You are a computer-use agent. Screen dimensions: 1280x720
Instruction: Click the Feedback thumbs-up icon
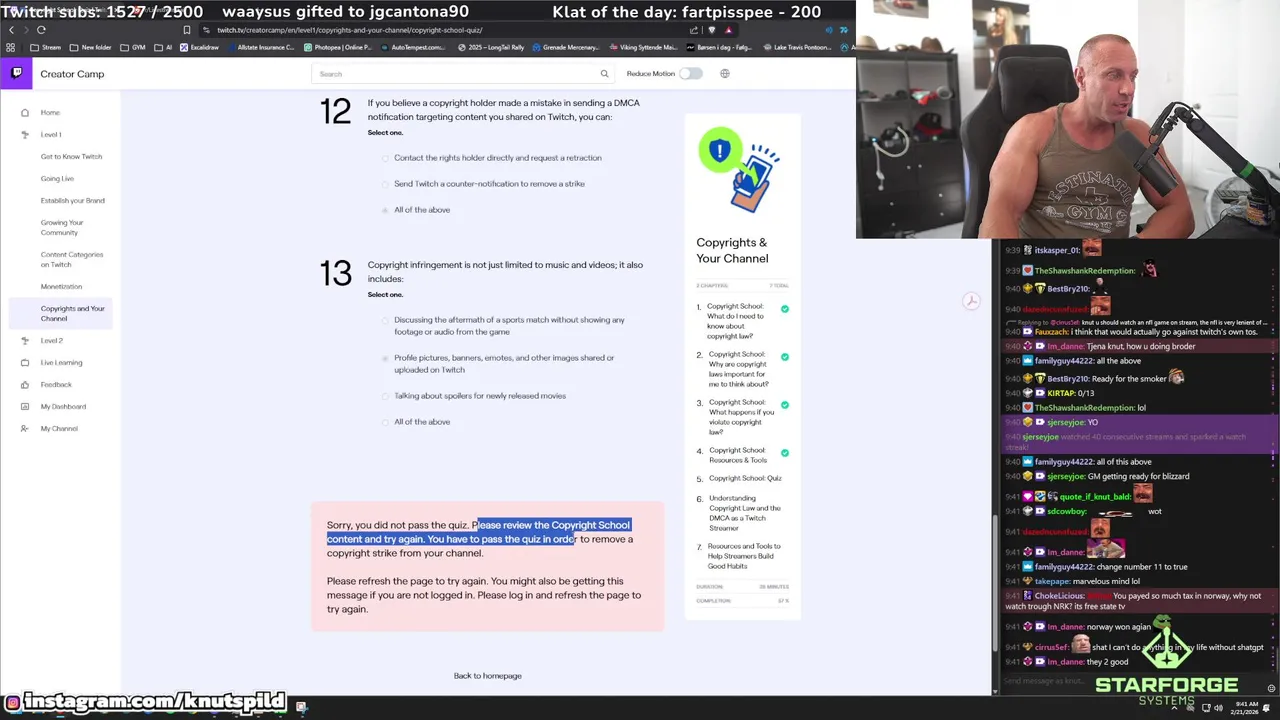tap(25, 384)
